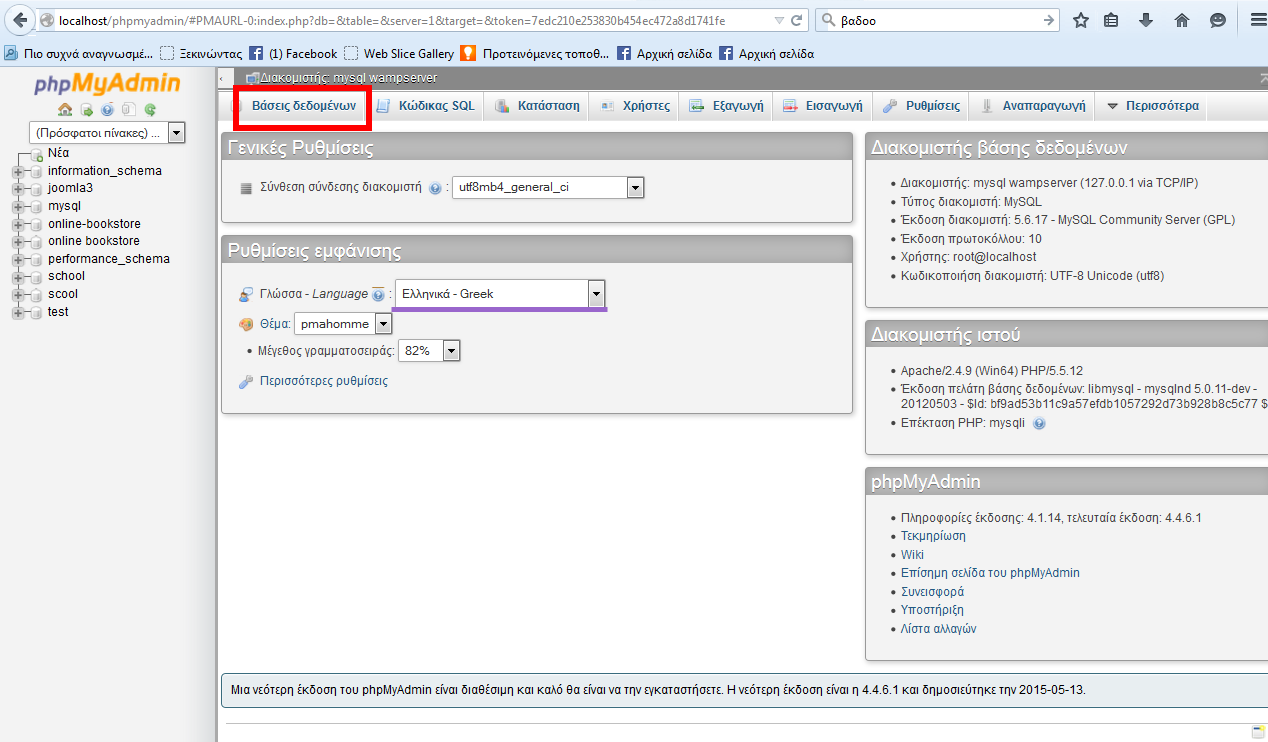The height and width of the screenshot is (742, 1268).
Task: Click the Συνεισφορά link
Action: pyautogui.click(x=932, y=592)
